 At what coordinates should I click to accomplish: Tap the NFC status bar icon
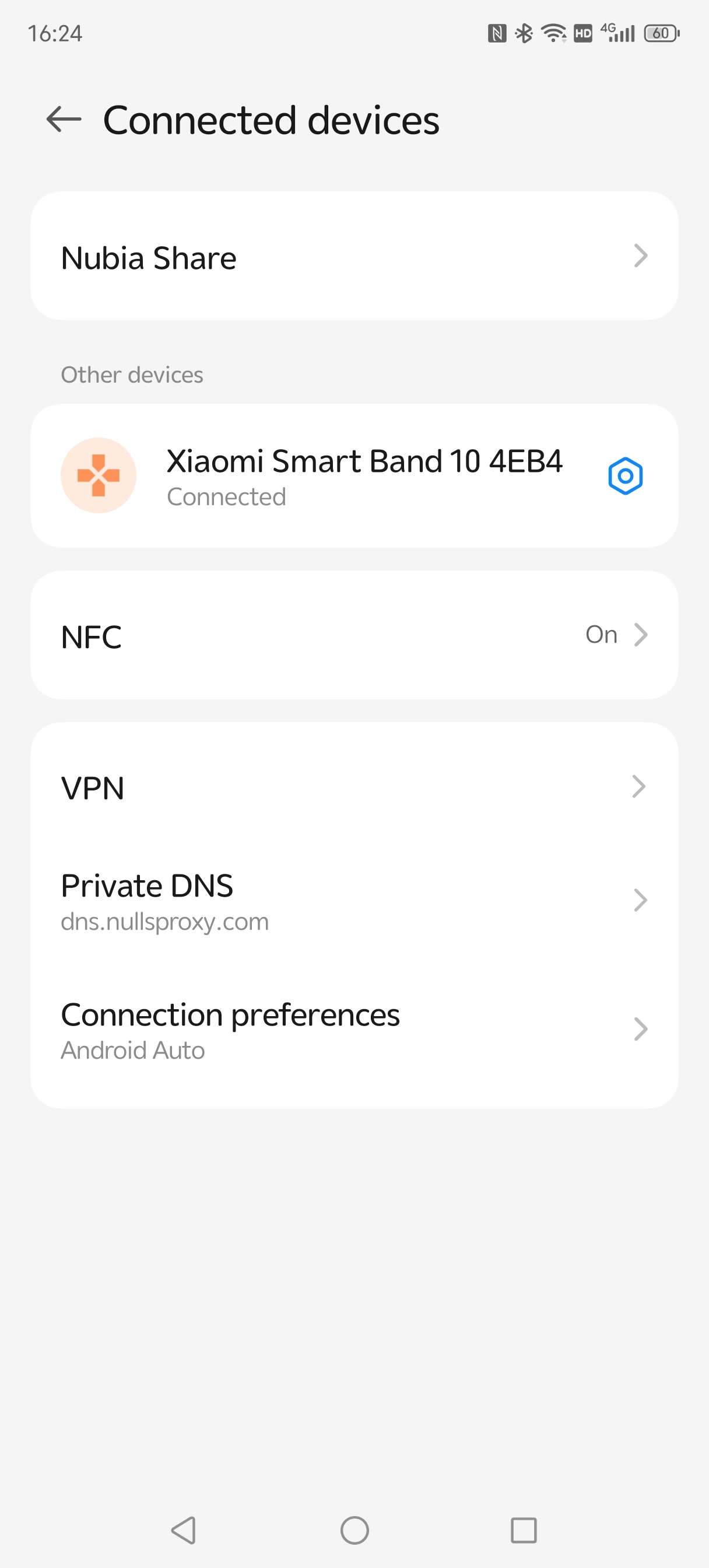(x=497, y=33)
